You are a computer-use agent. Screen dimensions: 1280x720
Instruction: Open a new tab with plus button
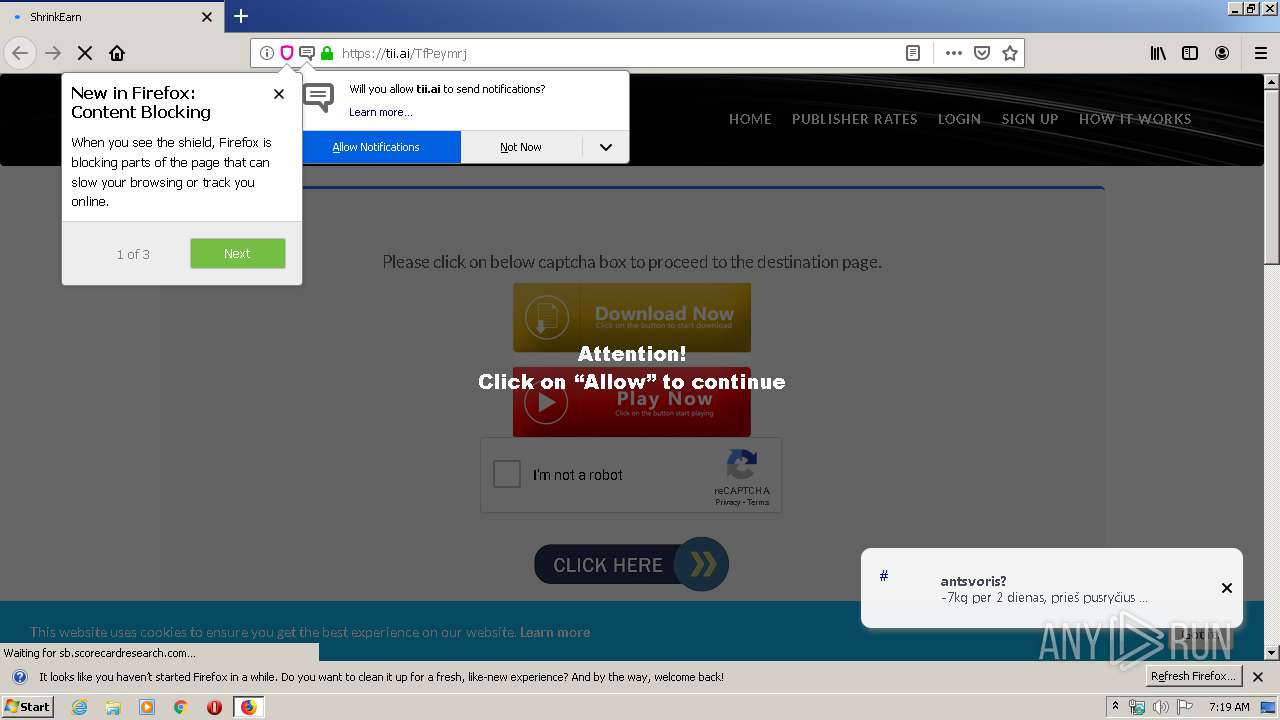click(x=241, y=16)
